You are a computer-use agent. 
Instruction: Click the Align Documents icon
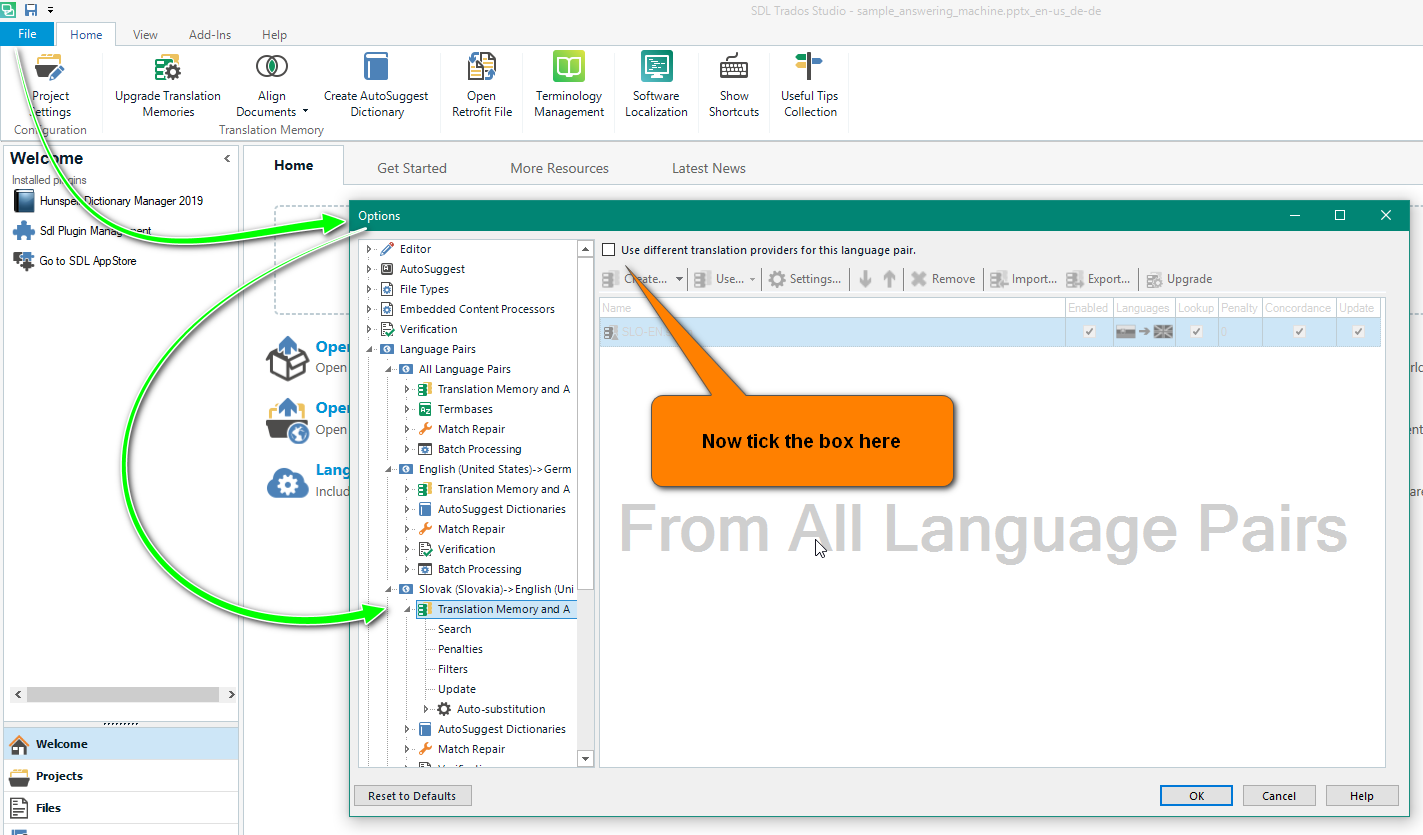[272, 68]
